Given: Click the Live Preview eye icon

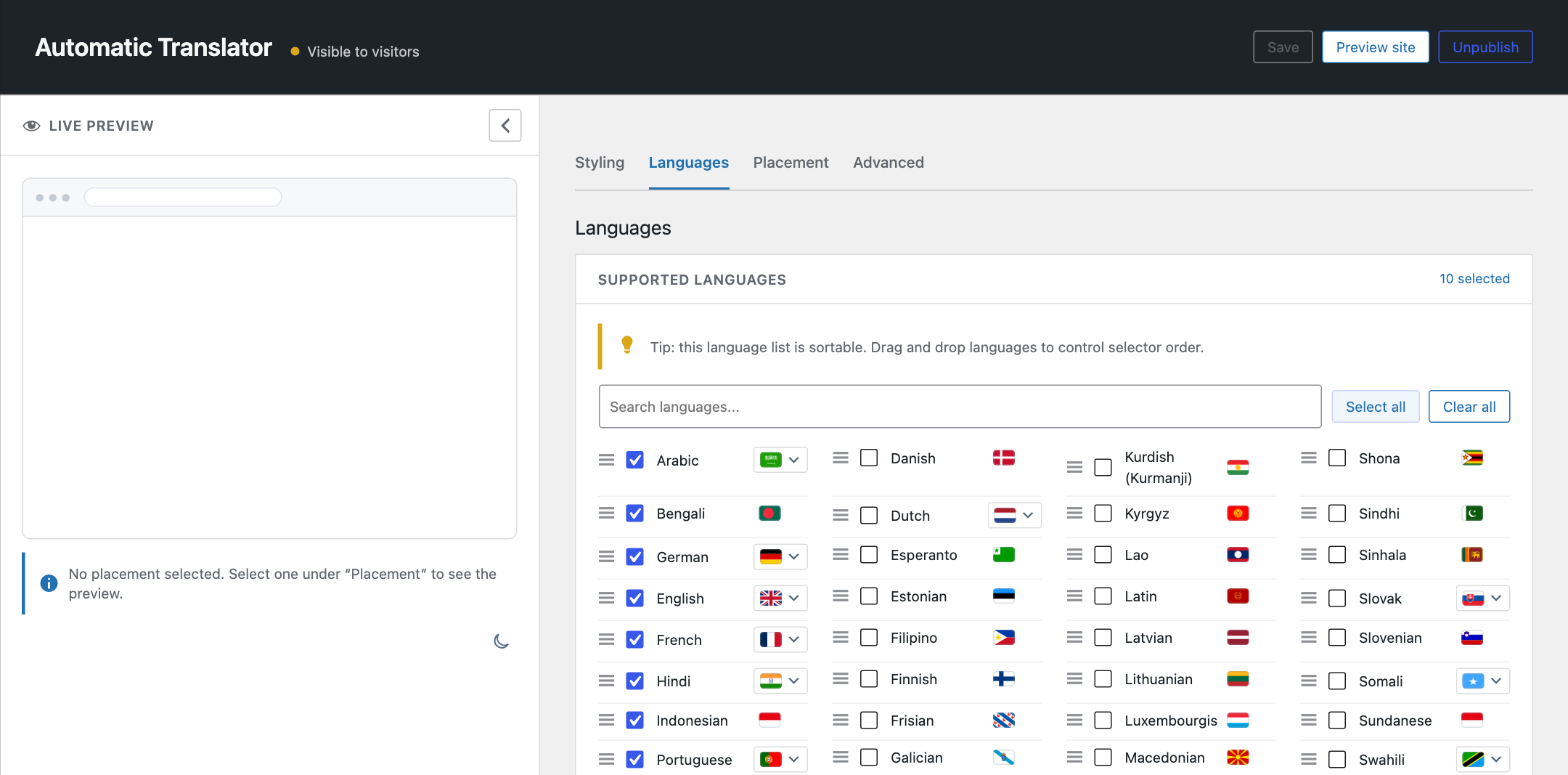Looking at the screenshot, I should pos(31,126).
